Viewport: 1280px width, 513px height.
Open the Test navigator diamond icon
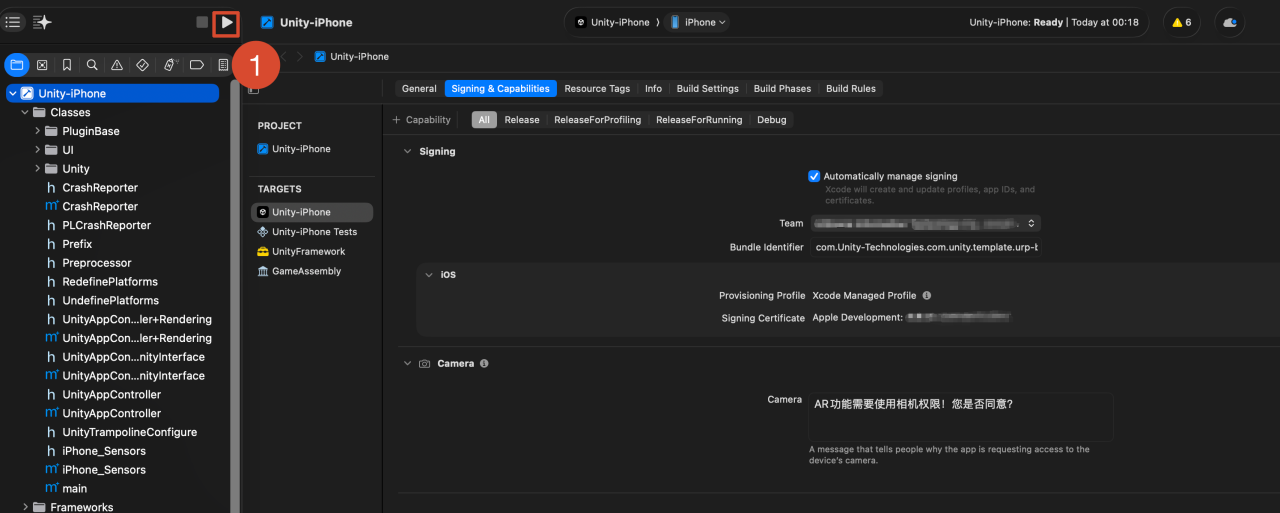(142, 65)
